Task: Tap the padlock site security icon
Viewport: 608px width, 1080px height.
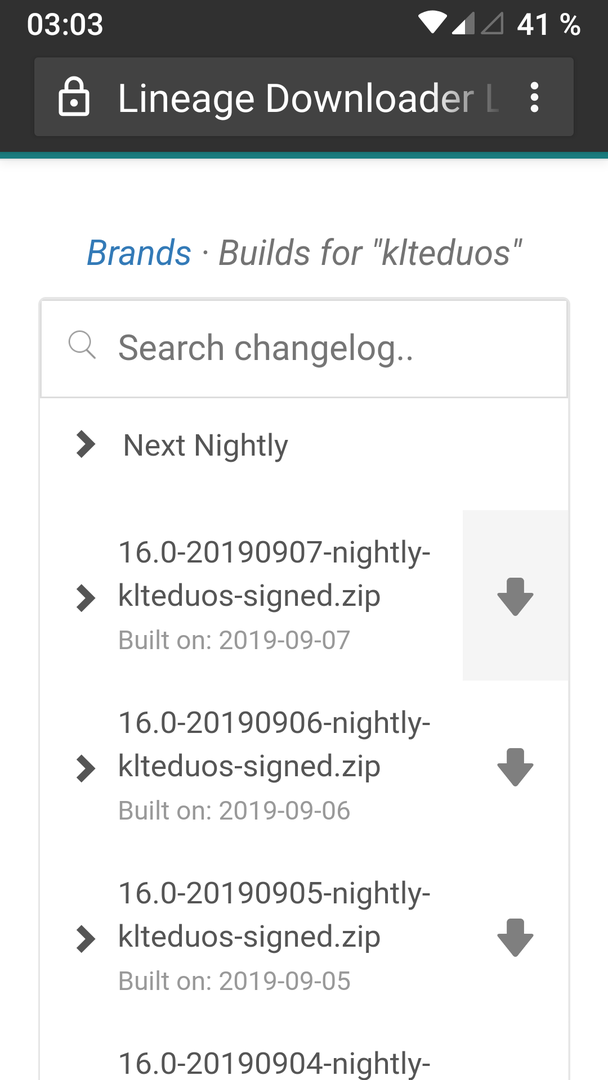Action: (74, 97)
